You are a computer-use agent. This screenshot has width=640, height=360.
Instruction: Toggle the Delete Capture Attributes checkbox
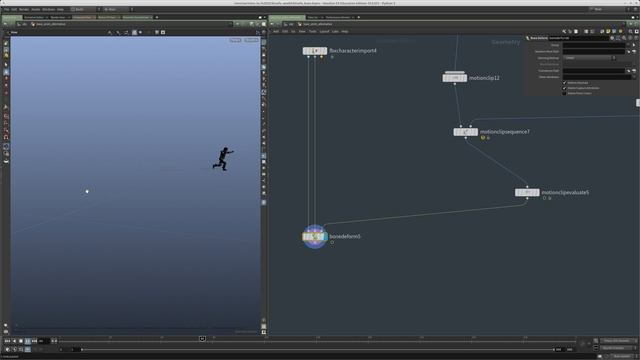pos(564,88)
